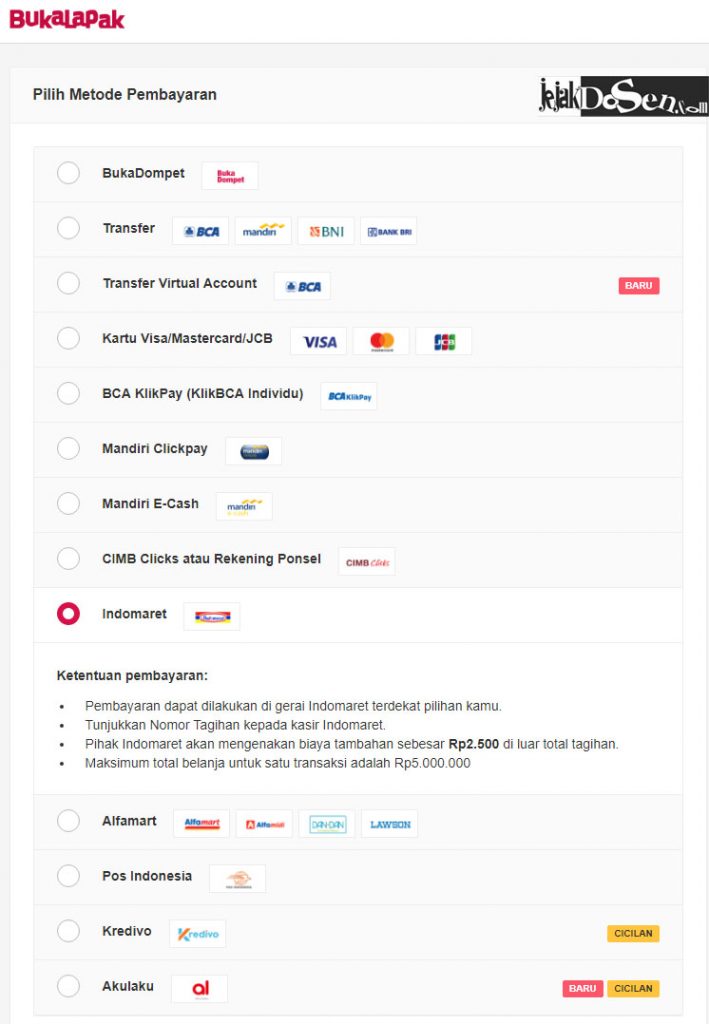Screen dimensions: 709x1024
Task: Click the BARU badge on Akulaku row
Action: pyautogui.click(x=582, y=989)
